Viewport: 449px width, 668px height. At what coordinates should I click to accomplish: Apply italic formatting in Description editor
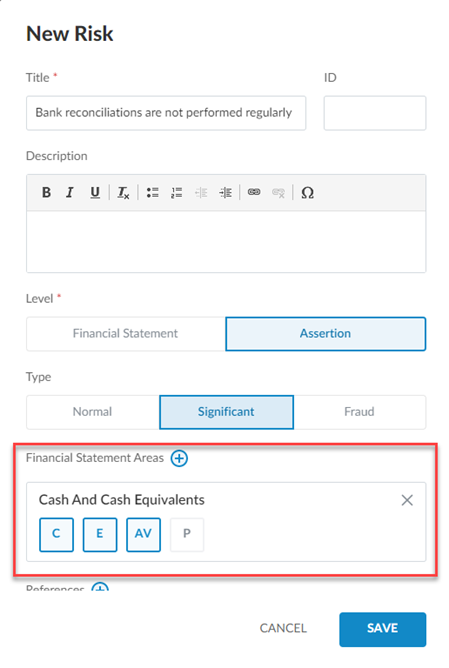(x=70, y=193)
